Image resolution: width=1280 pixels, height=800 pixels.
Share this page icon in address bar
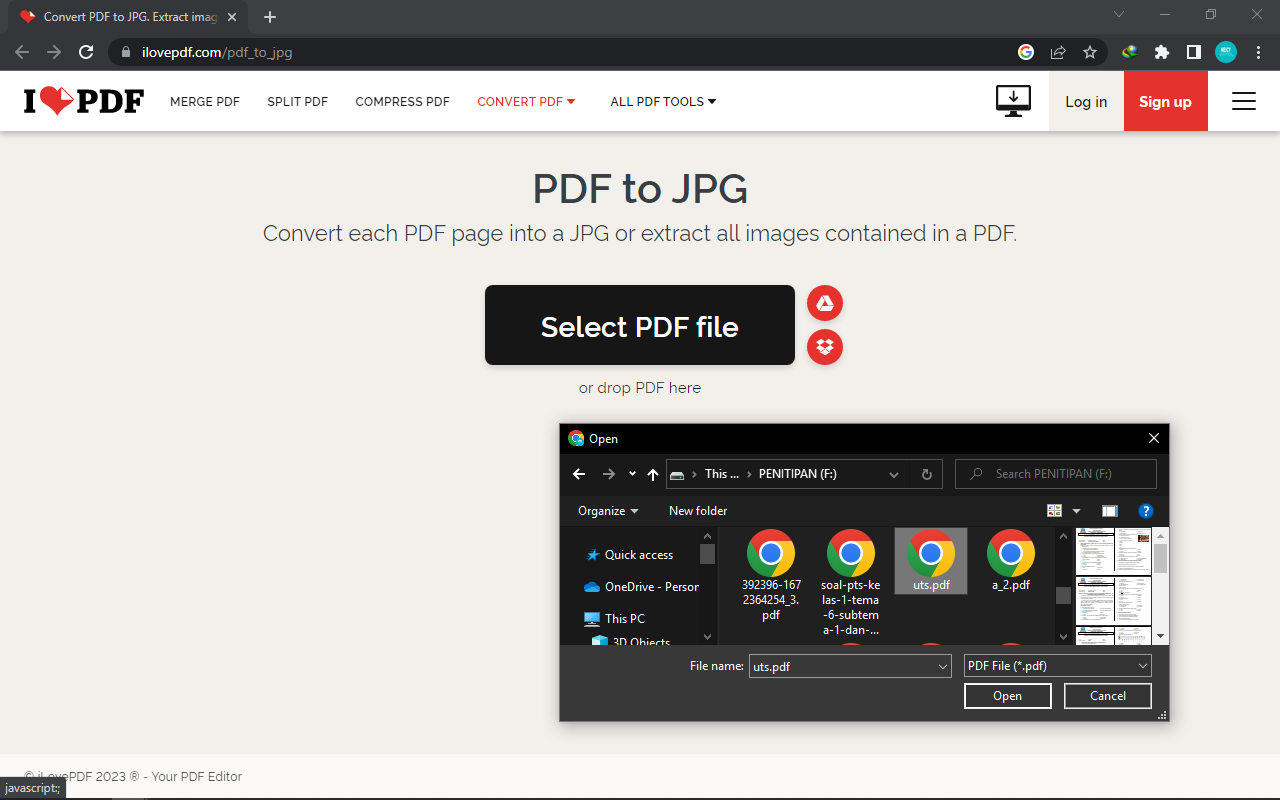tap(1058, 52)
